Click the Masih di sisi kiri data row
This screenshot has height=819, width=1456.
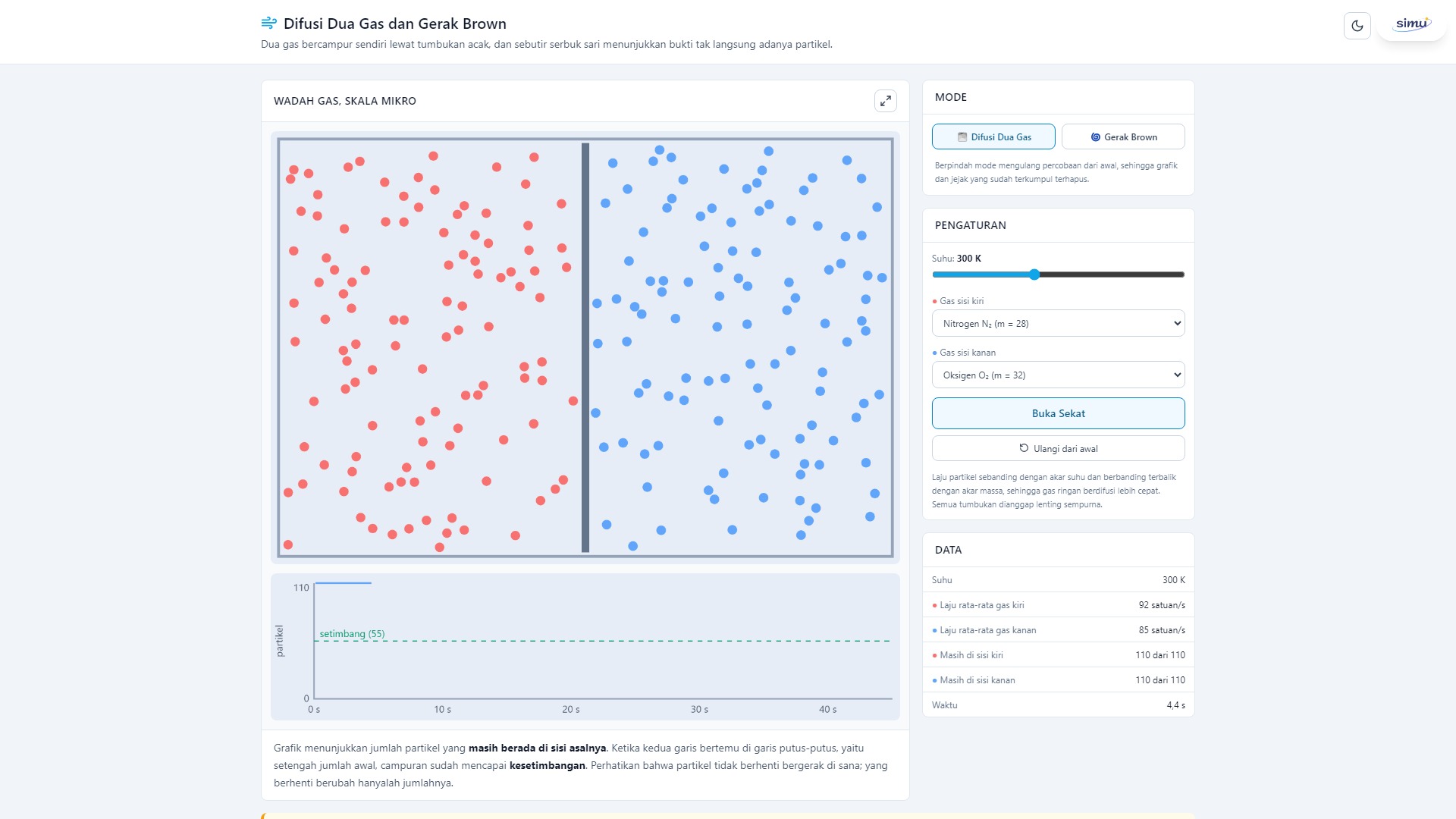pyautogui.click(x=1058, y=655)
